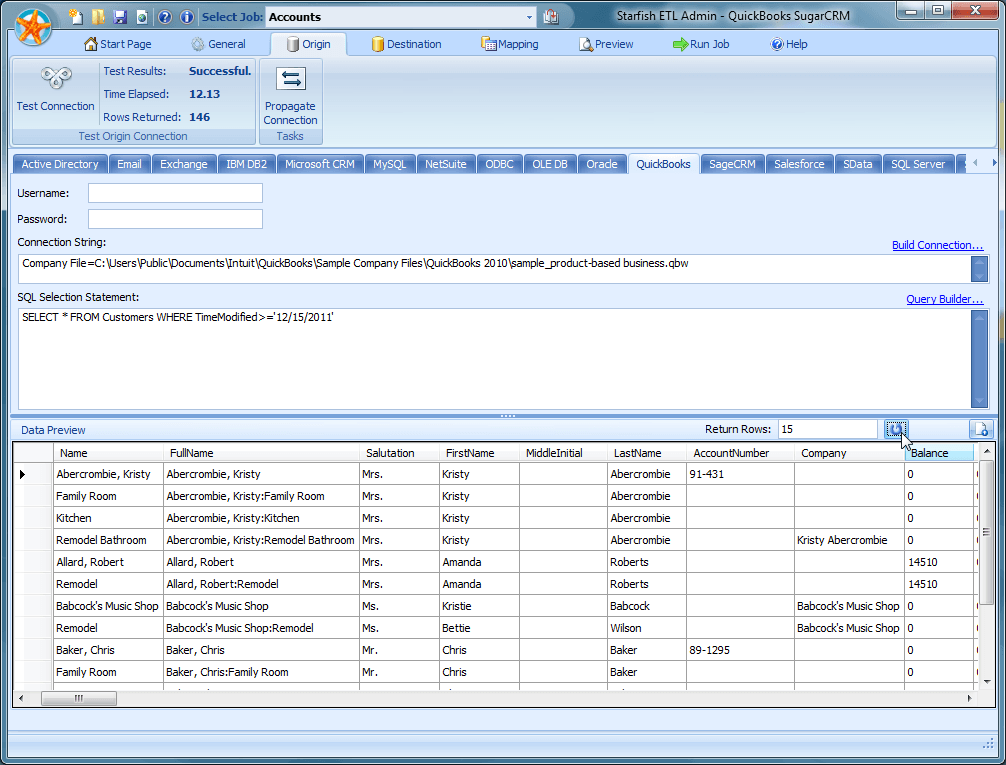Click the Username input field
Image resolution: width=1006 pixels, height=765 pixels.
pyautogui.click(x=175, y=193)
